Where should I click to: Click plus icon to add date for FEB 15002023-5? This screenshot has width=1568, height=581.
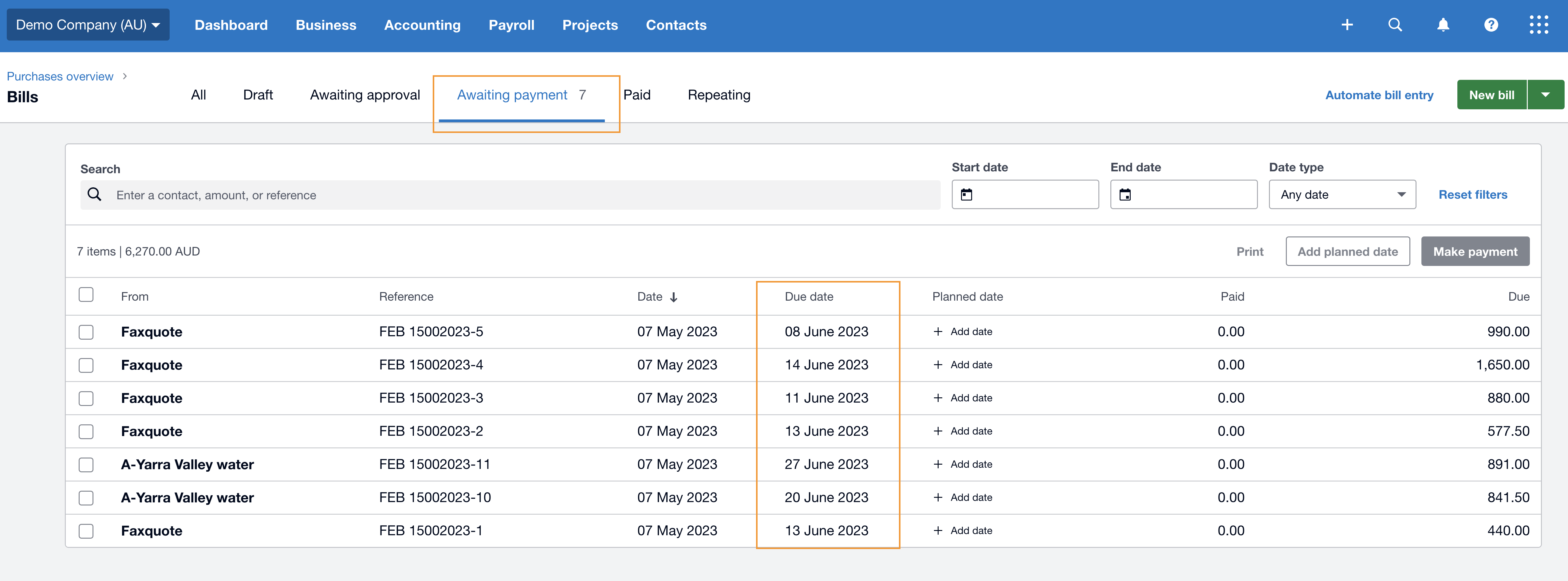pyautogui.click(x=938, y=332)
